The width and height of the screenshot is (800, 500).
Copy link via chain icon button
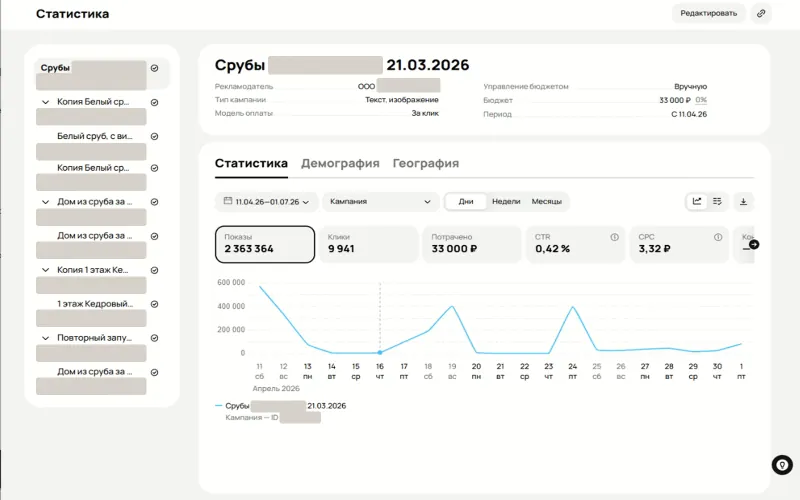point(761,13)
